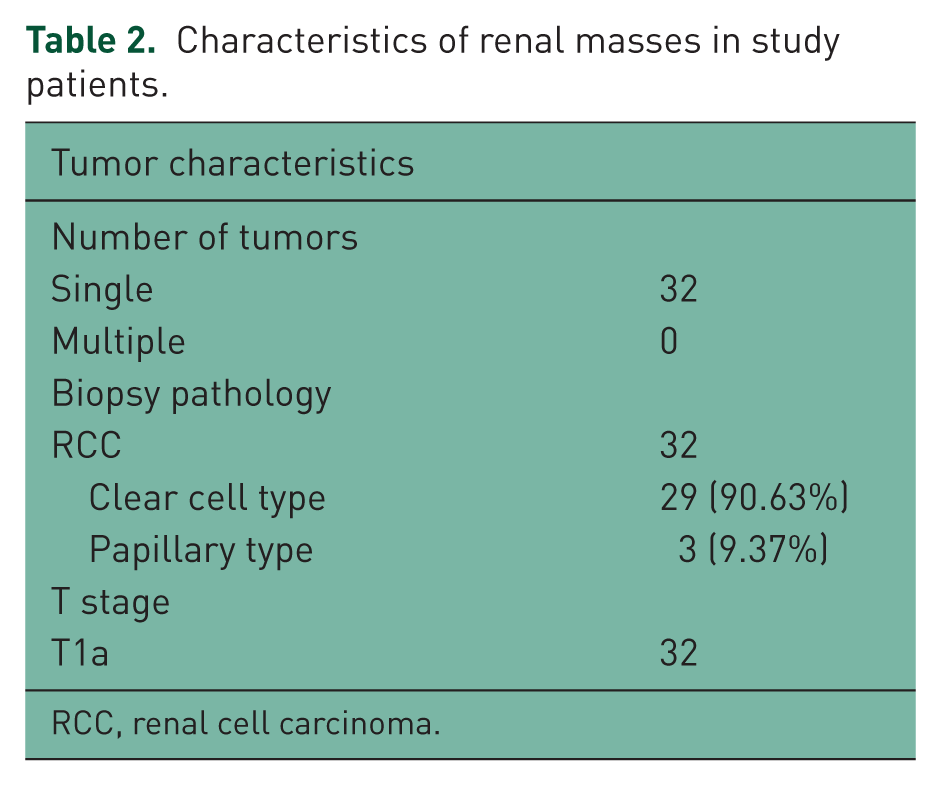Click the word patients in the caption
The image size is (941, 786).
coord(97,86)
